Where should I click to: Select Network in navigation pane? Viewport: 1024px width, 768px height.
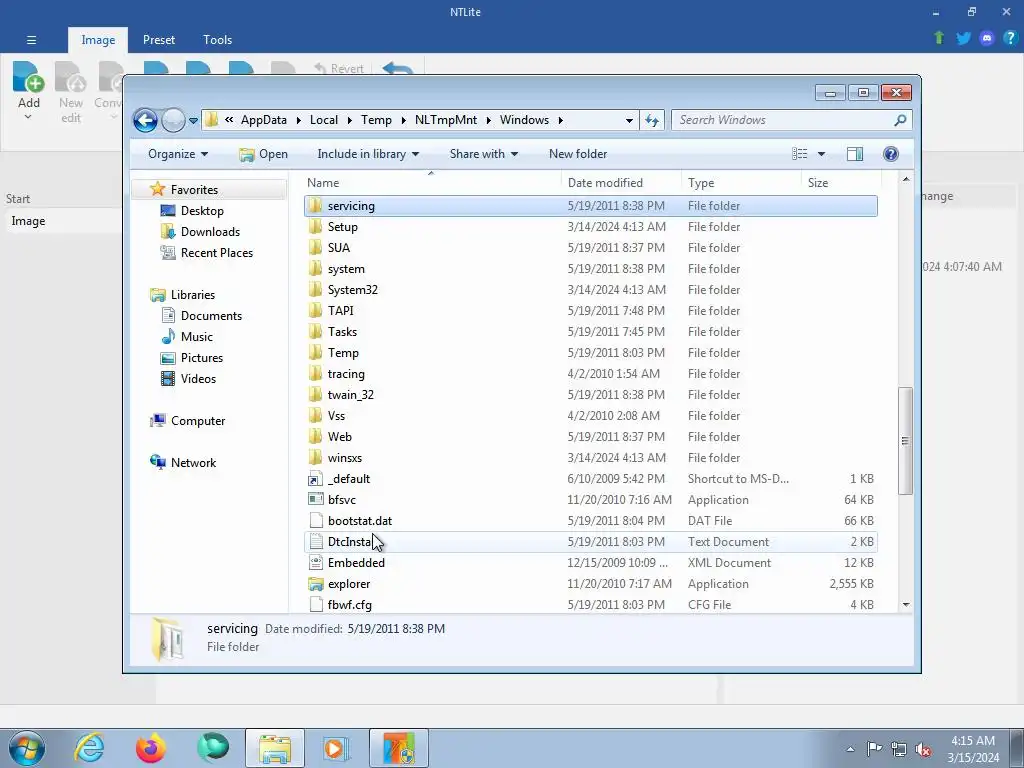pos(183,463)
